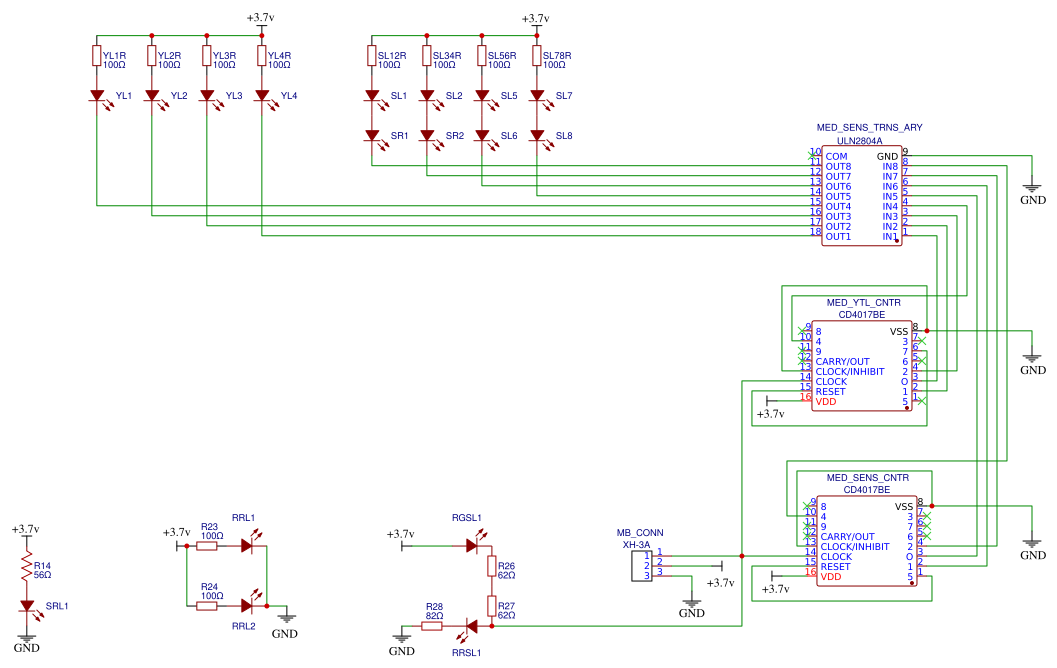This screenshot has height=668, width=1057.
Task: Select the YL2 LED symbol
Action: (x=152, y=96)
